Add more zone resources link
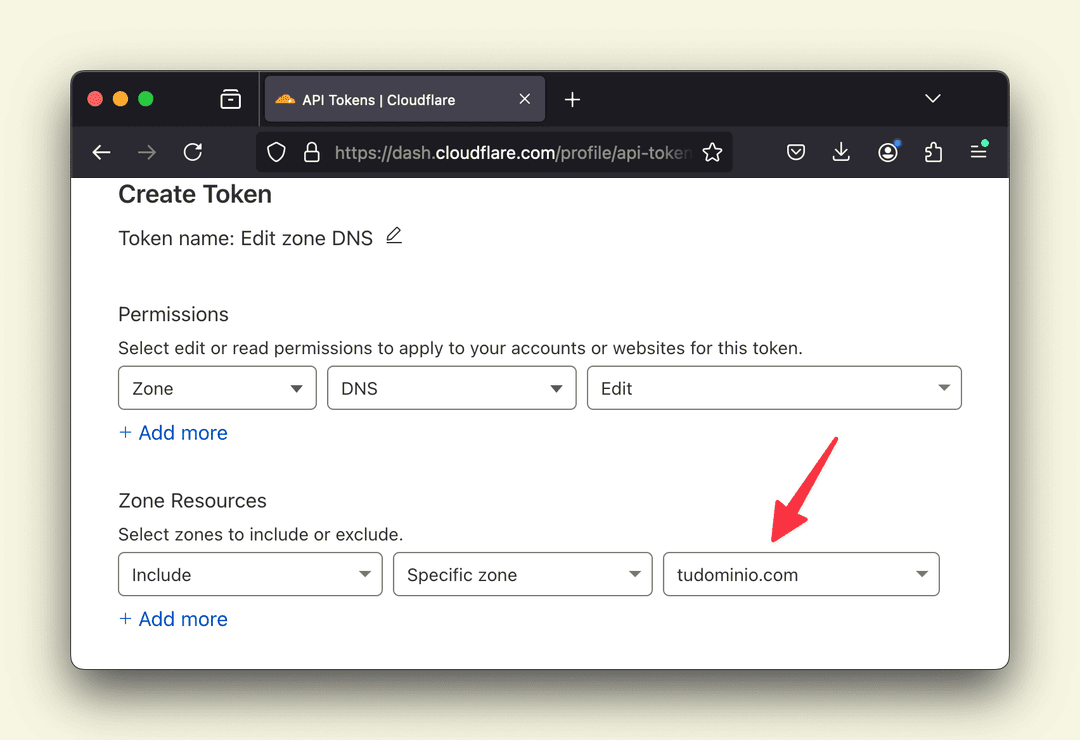Image resolution: width=1080 pixels, height=740 pixels. pyautogui.click(x=173, y=619)
